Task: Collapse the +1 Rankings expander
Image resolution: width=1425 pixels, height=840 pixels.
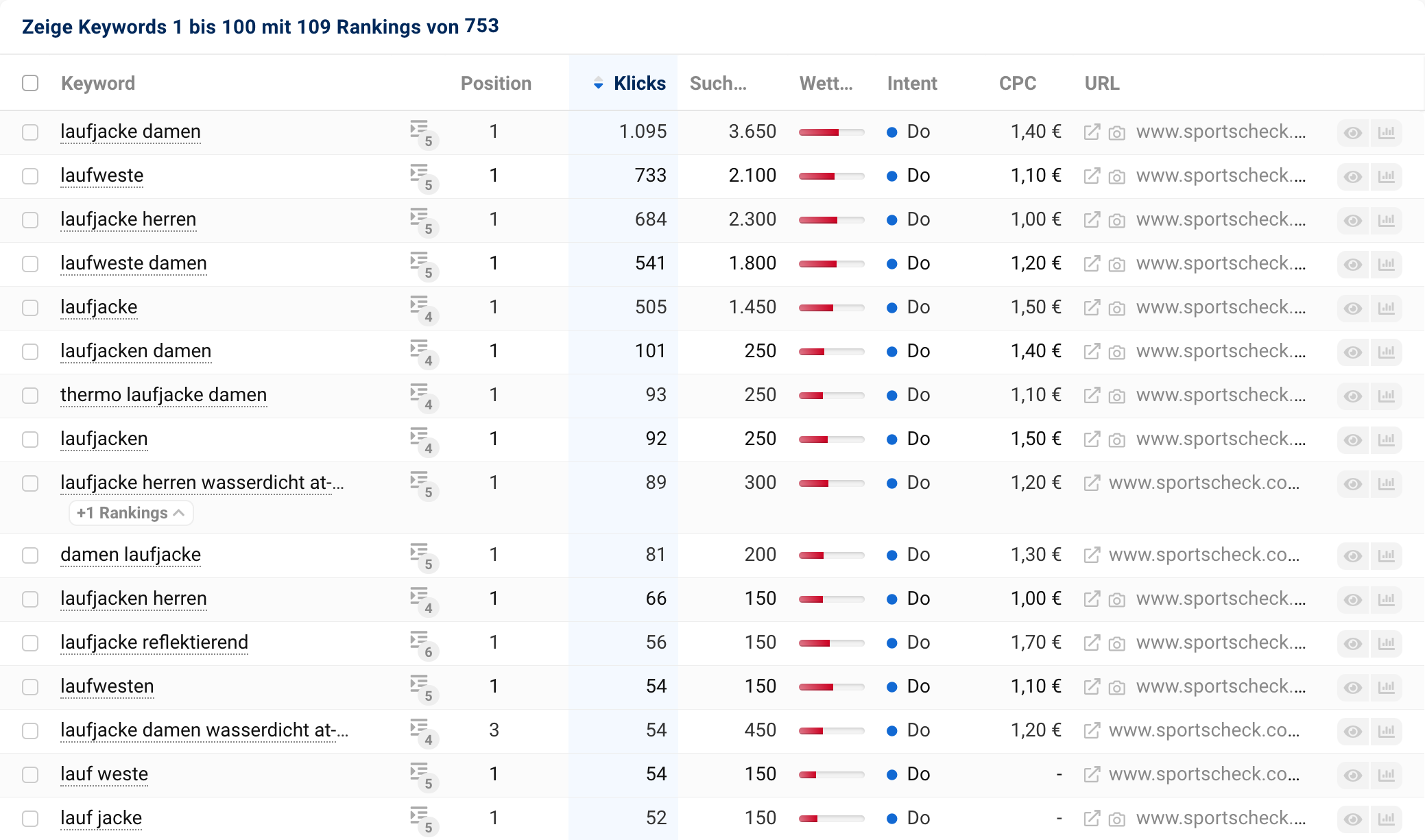Action: [x=131, y=513]
